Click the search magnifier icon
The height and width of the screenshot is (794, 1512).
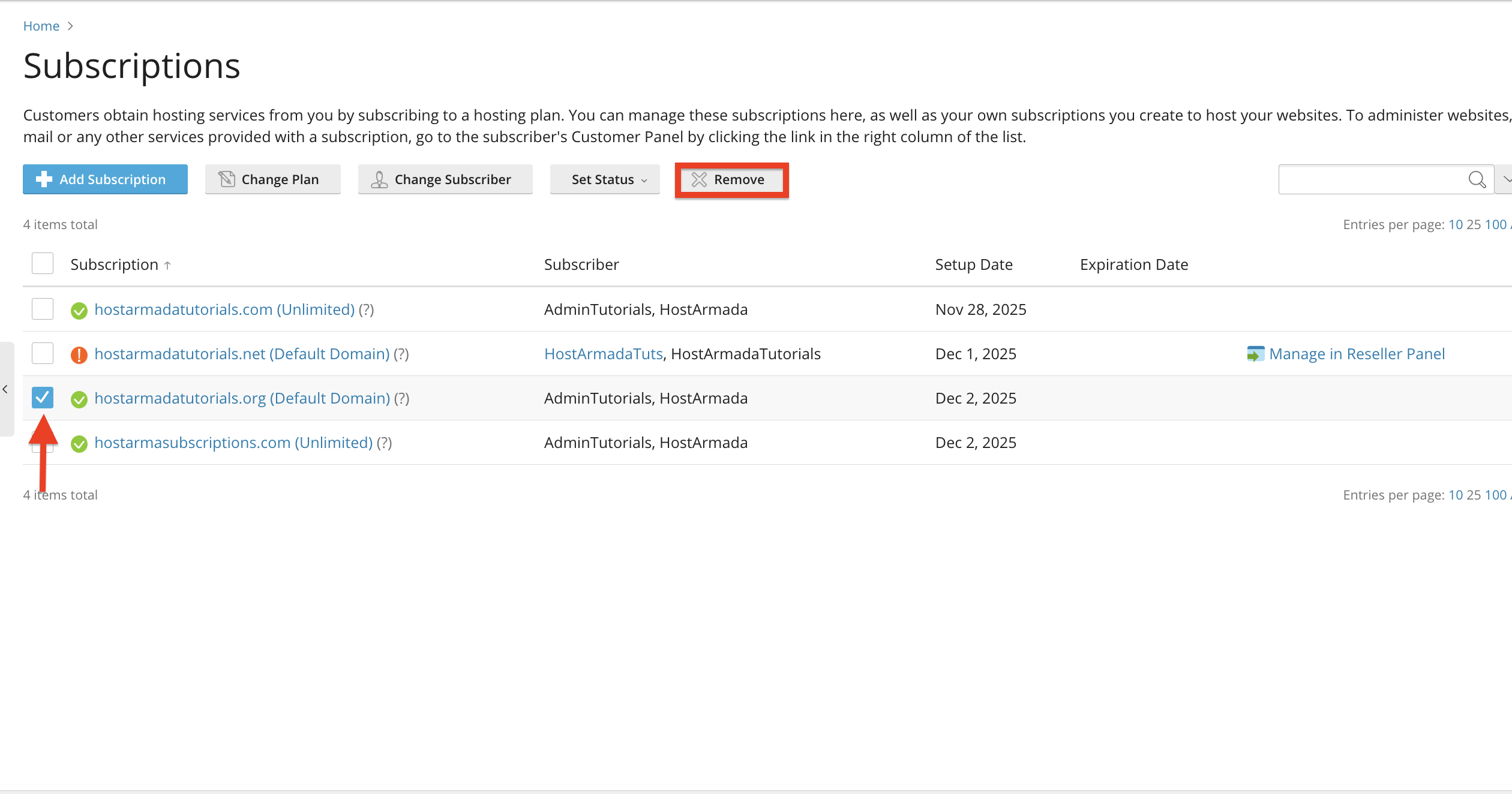1477,179
